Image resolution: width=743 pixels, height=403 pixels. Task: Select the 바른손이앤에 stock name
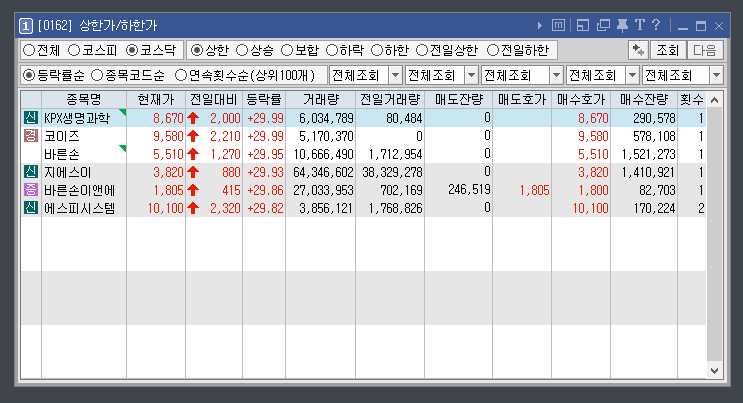tap(80, 190)
